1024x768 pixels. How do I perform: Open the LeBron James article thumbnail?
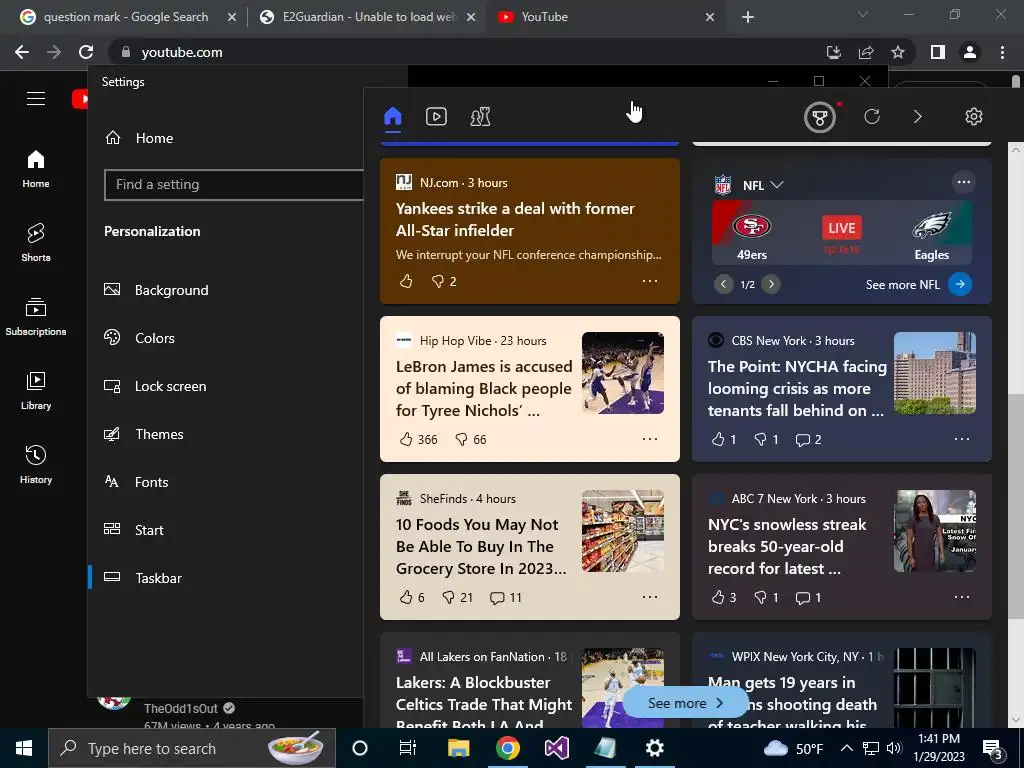pyautogui.click(x=623, y=373)
